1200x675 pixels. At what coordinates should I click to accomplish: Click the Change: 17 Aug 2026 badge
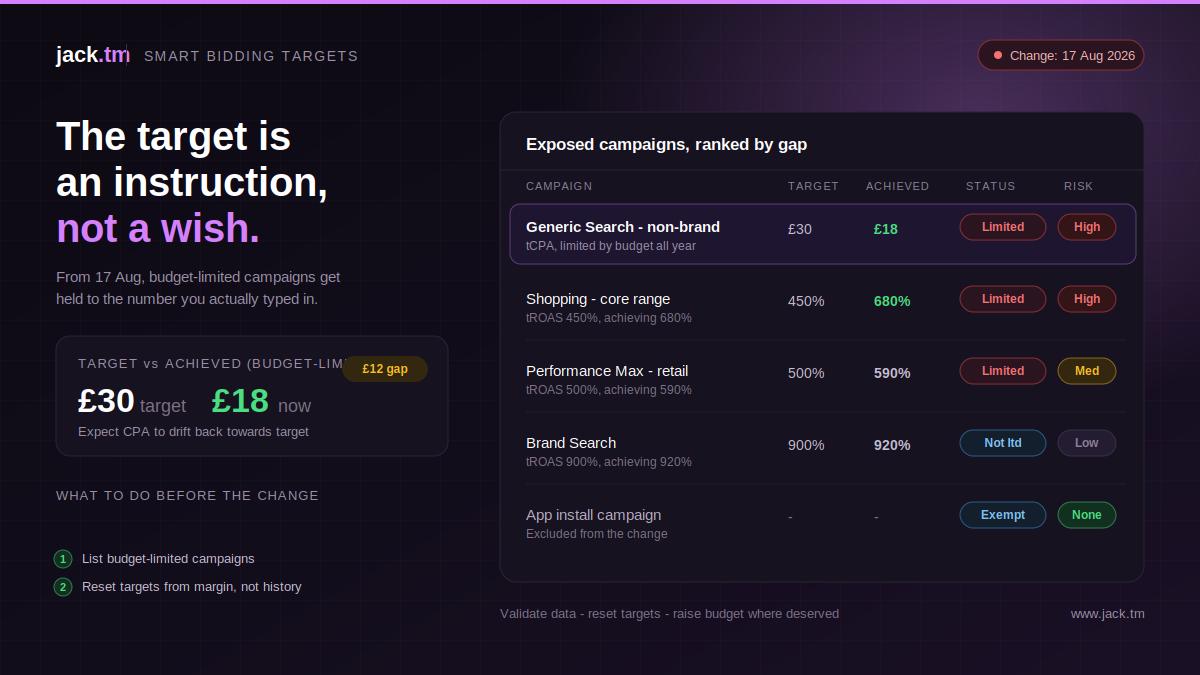pyautogui.click(x=1061, y=55)
